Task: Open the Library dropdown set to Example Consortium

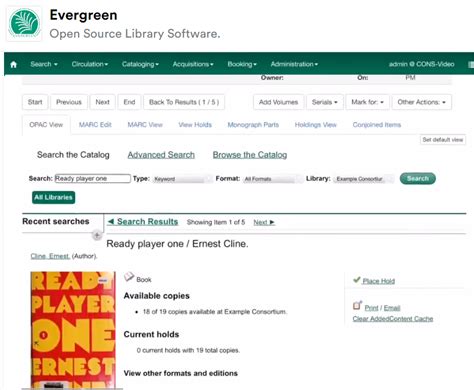Action: pyautogui.click(x=364, y=179)
